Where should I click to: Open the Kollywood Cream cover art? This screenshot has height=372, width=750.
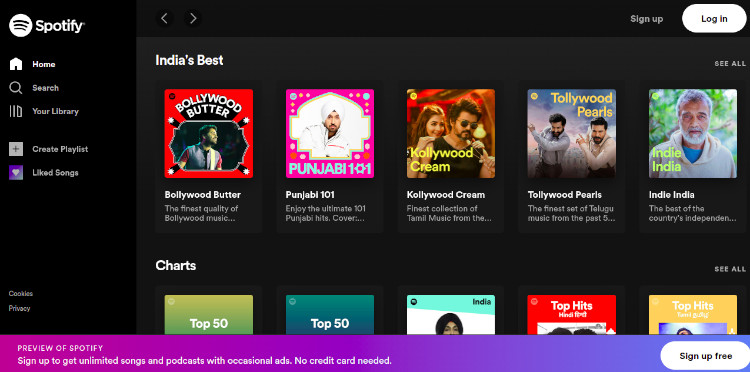coord(451,133)
